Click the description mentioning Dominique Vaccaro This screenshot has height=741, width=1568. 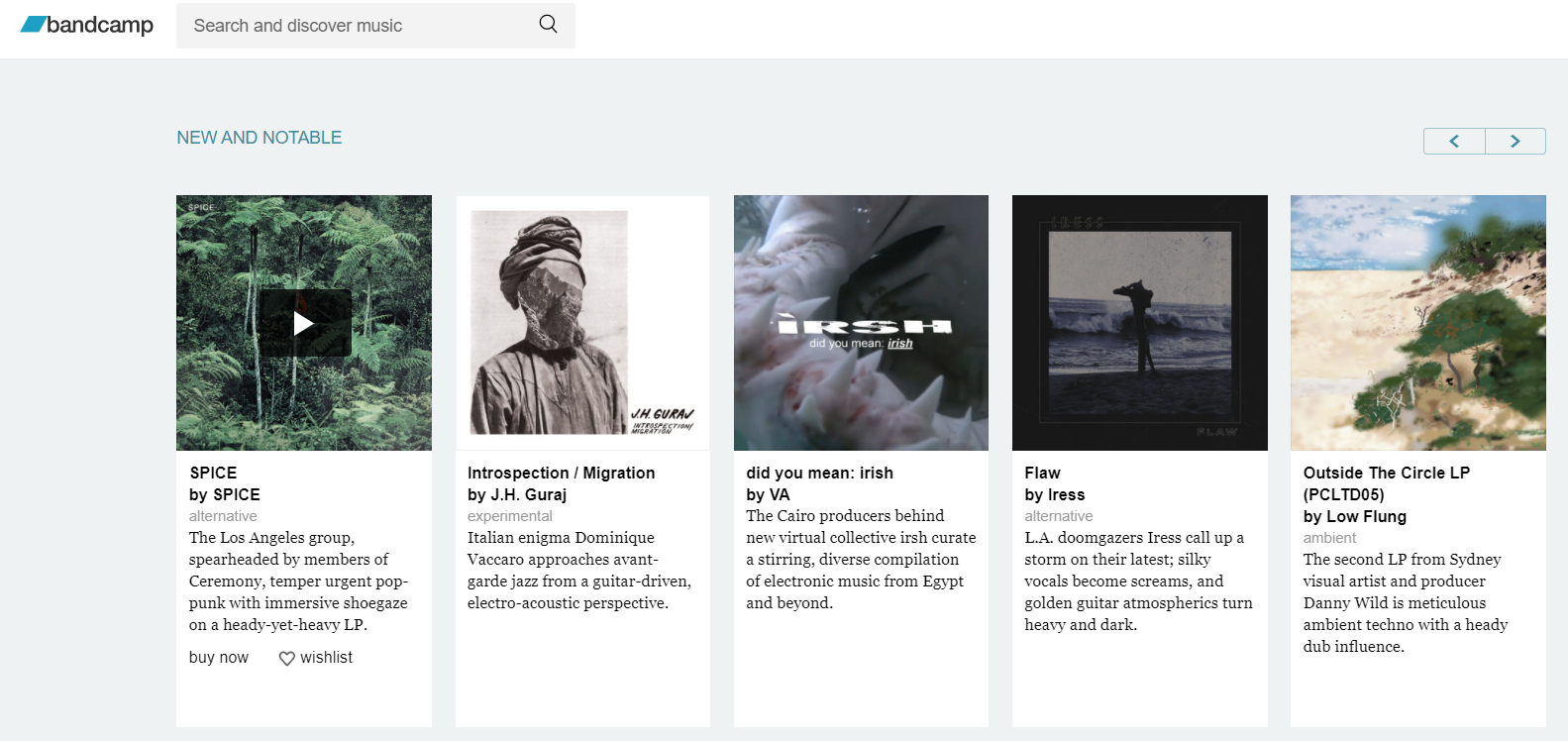[x=579, y=571]
